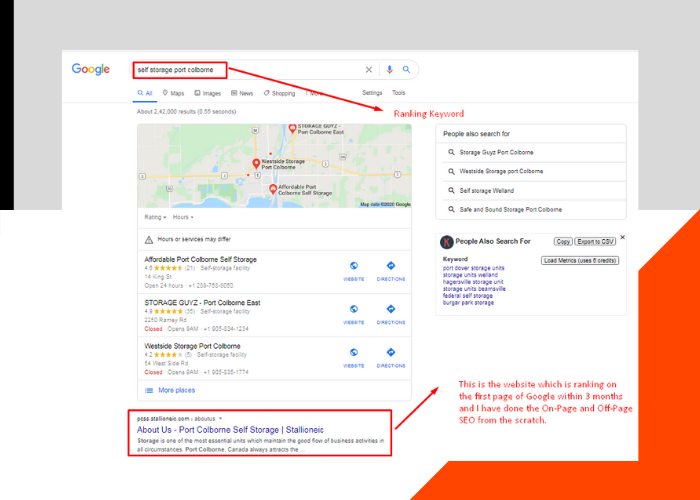Switch to the News tab
Screen dimensions: 700x500
tap(242, 93)
